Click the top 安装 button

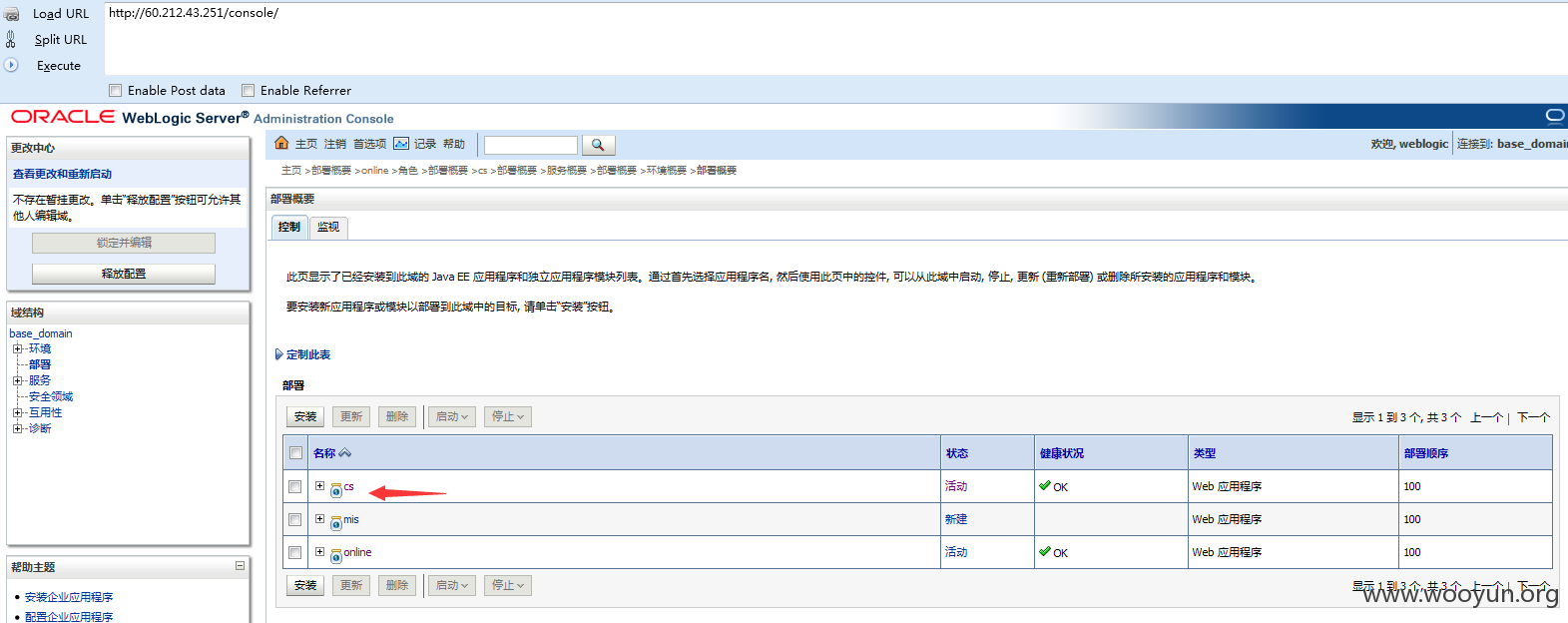[x=305, y=416]
